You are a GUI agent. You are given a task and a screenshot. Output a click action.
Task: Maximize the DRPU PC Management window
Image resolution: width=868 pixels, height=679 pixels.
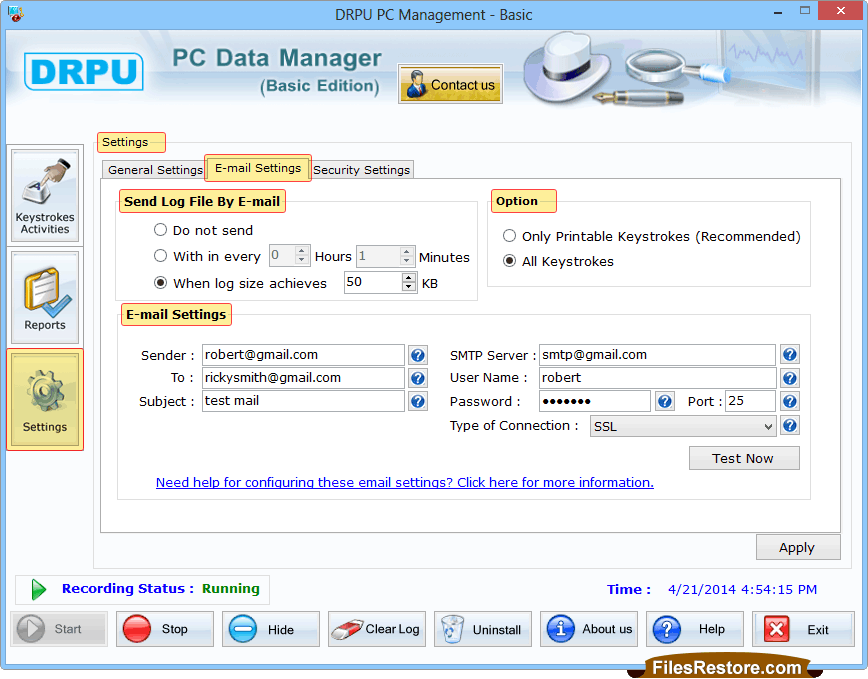tap(804, 11)
